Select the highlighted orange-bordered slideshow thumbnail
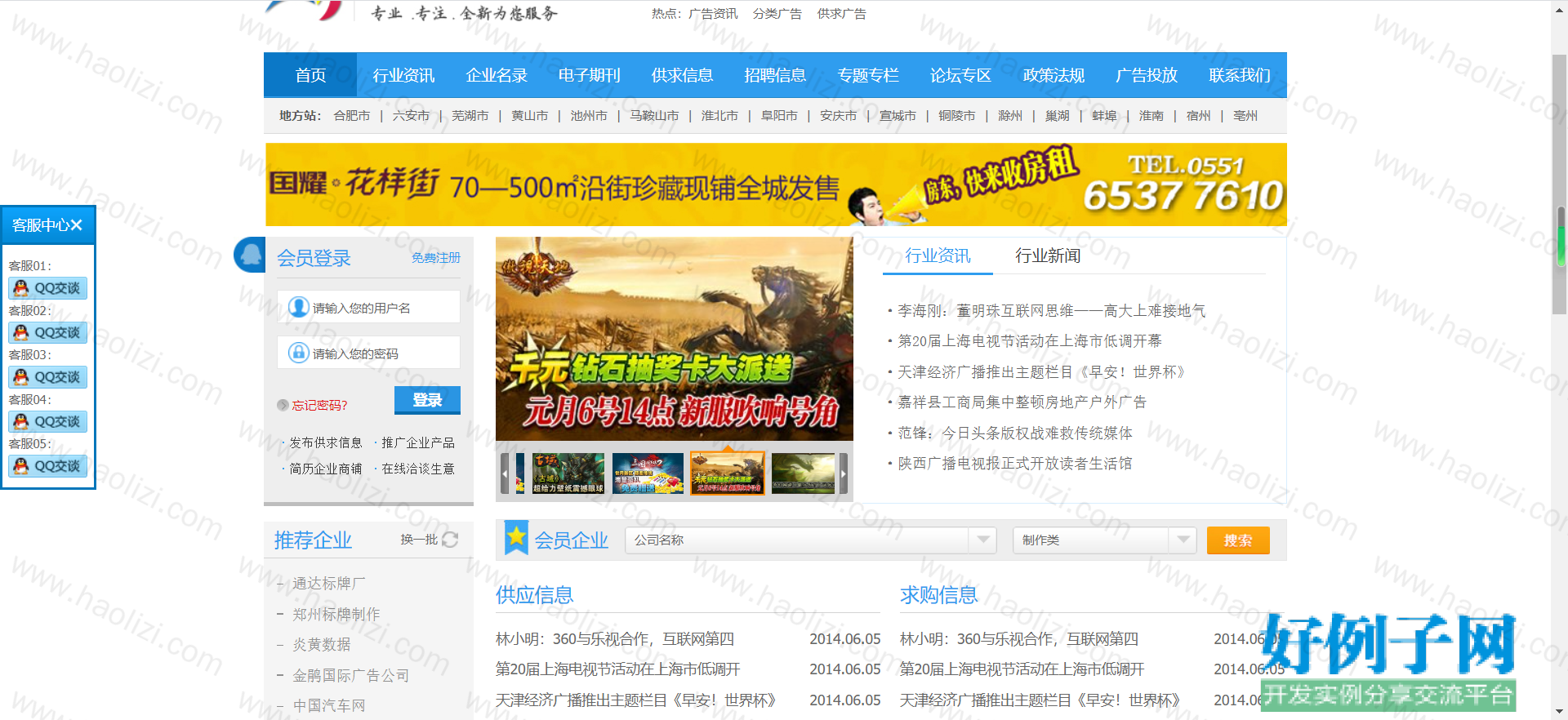This screenshot has width=1568, height=720. 728,473
